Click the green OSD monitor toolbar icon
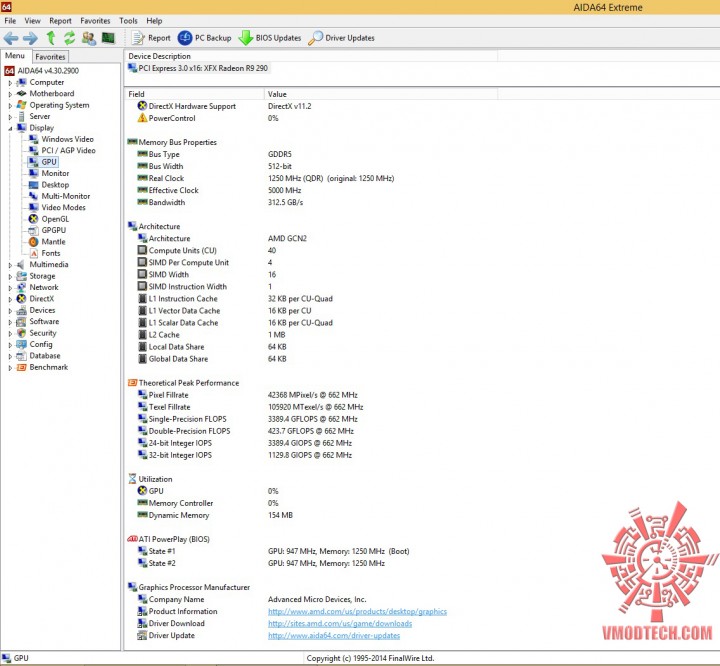This screenshot has height=666, width=720. click(108, 38)
